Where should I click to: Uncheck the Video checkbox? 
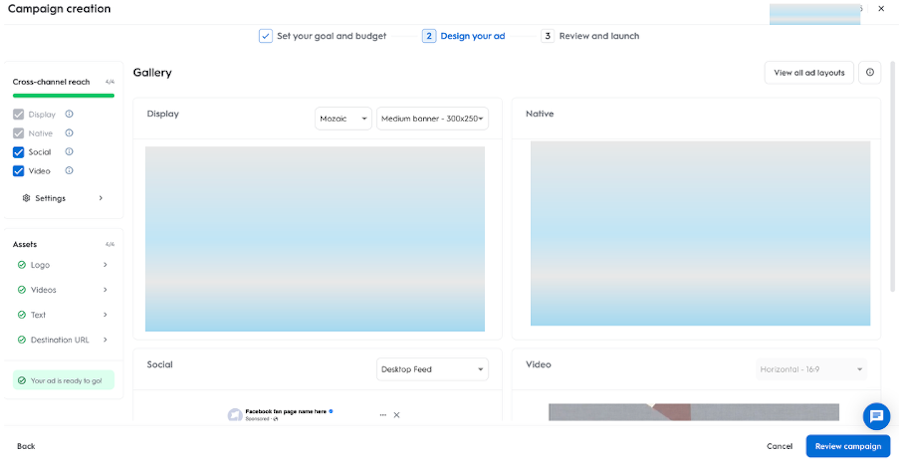(18, 171)
